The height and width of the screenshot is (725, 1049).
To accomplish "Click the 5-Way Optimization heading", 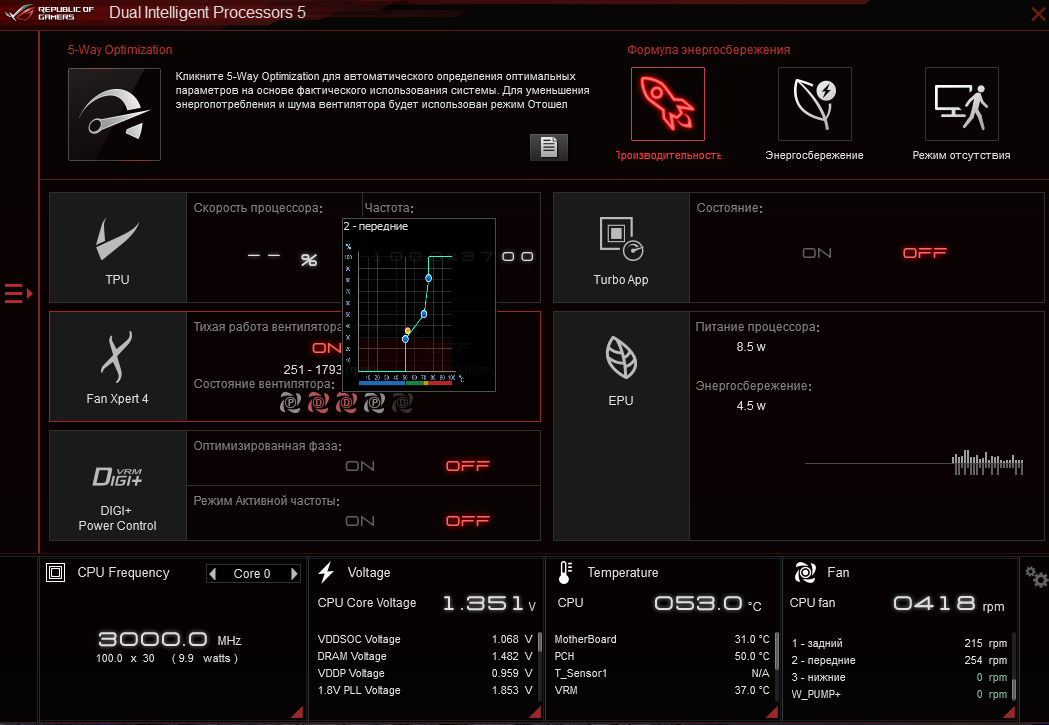I will (x=120, y=49).
